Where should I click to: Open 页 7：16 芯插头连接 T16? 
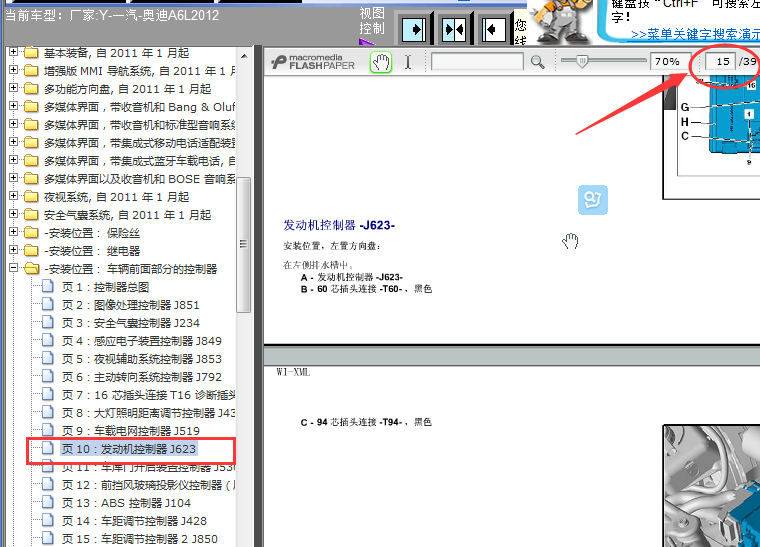[x=148, y=395]
